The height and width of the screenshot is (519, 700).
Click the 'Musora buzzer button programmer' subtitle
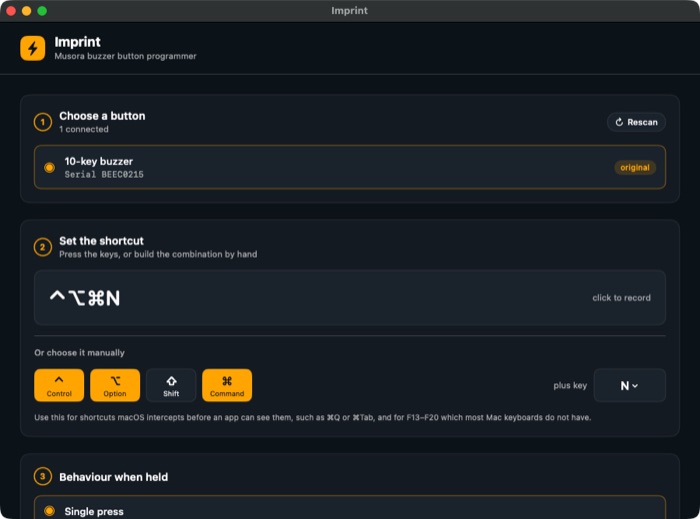pos(125,56)
